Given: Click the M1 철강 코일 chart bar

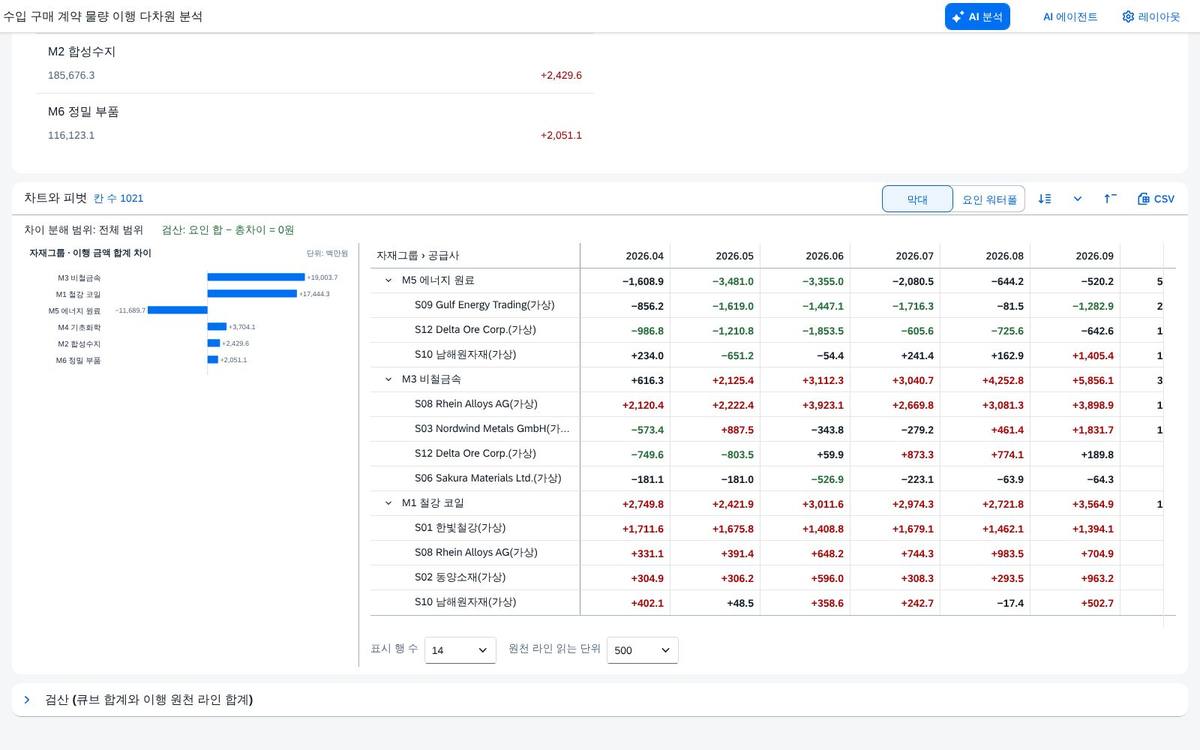Looking at the screenshot, I should tap(252, 294).
